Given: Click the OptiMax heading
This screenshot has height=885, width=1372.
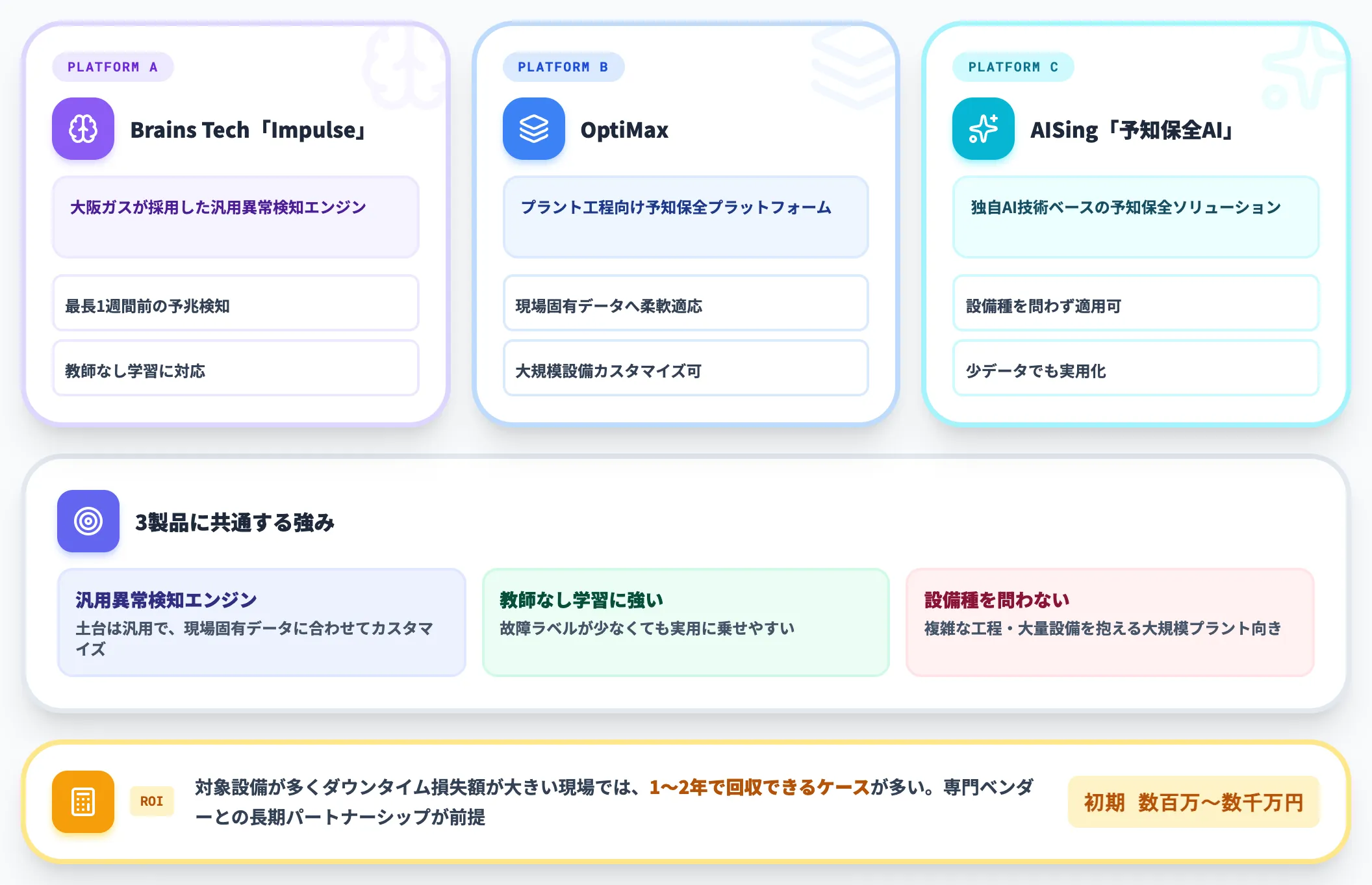Looking at the screenshot, I should [624, 130].
